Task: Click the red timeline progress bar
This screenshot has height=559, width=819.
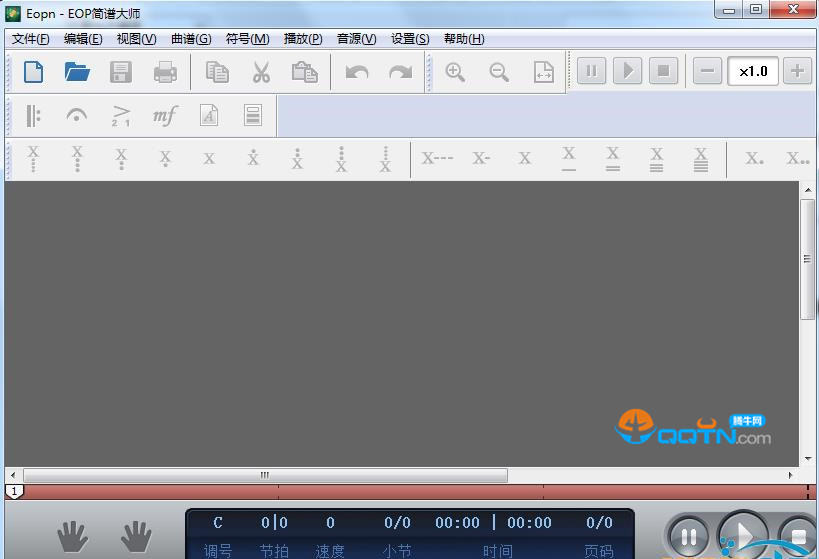Action: (x=400, y=492)
